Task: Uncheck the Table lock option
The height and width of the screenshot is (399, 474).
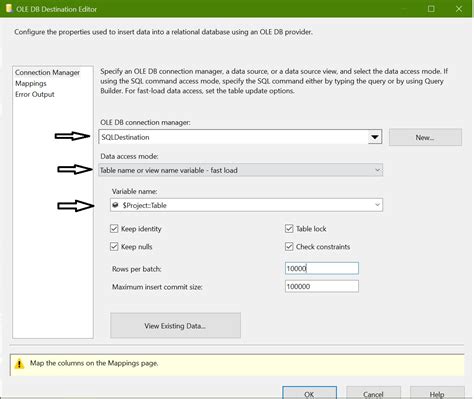Action: click(x=289, y=229)
